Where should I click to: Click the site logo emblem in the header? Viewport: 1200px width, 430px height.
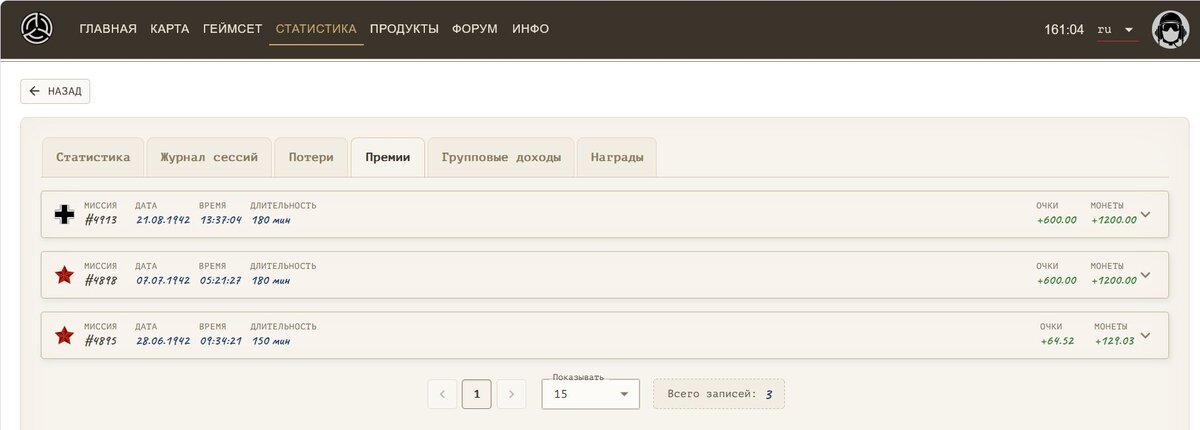pos(37,29)
